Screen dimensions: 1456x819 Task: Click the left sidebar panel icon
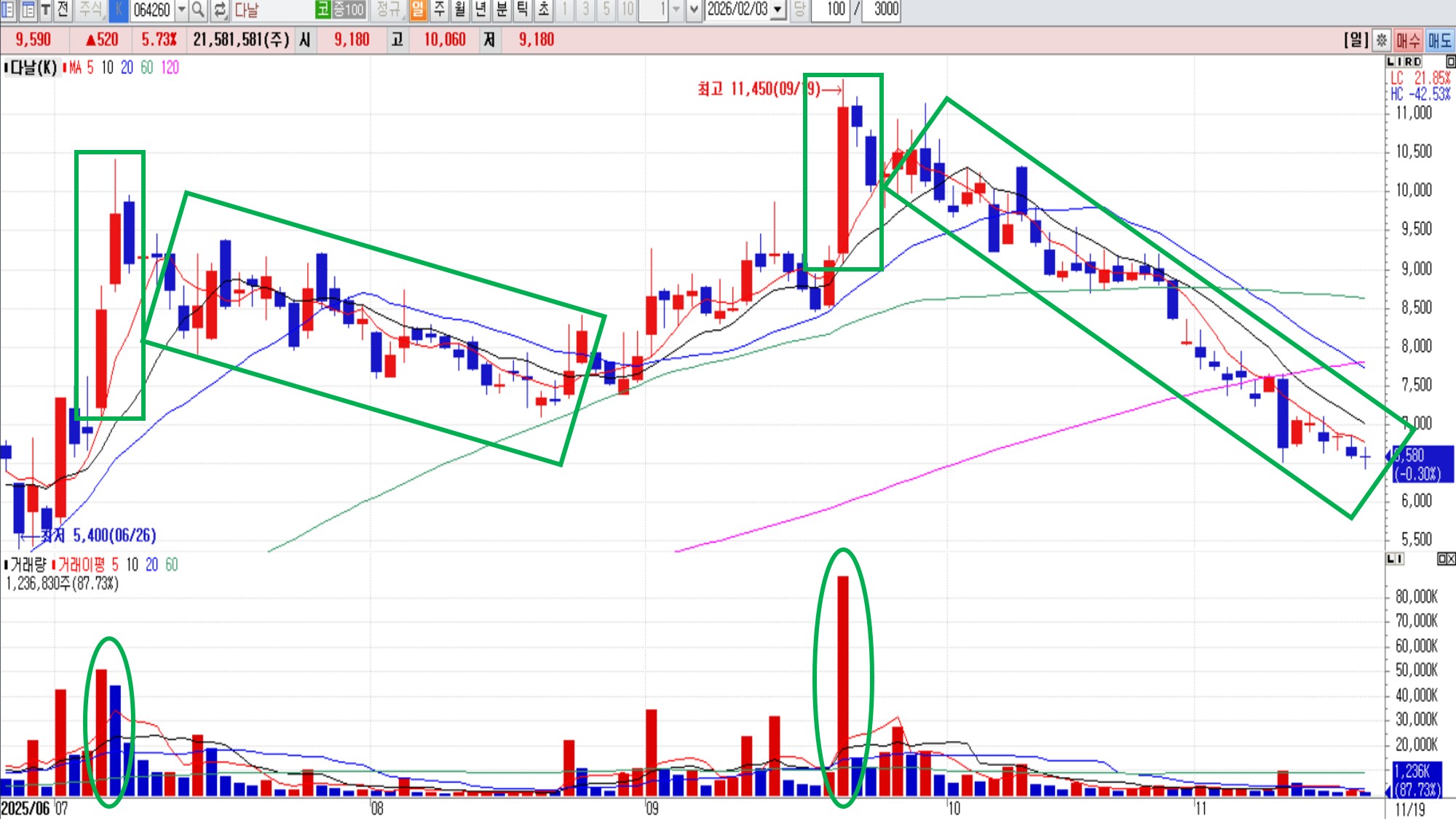pyautogui.click(x=7, y=9)
